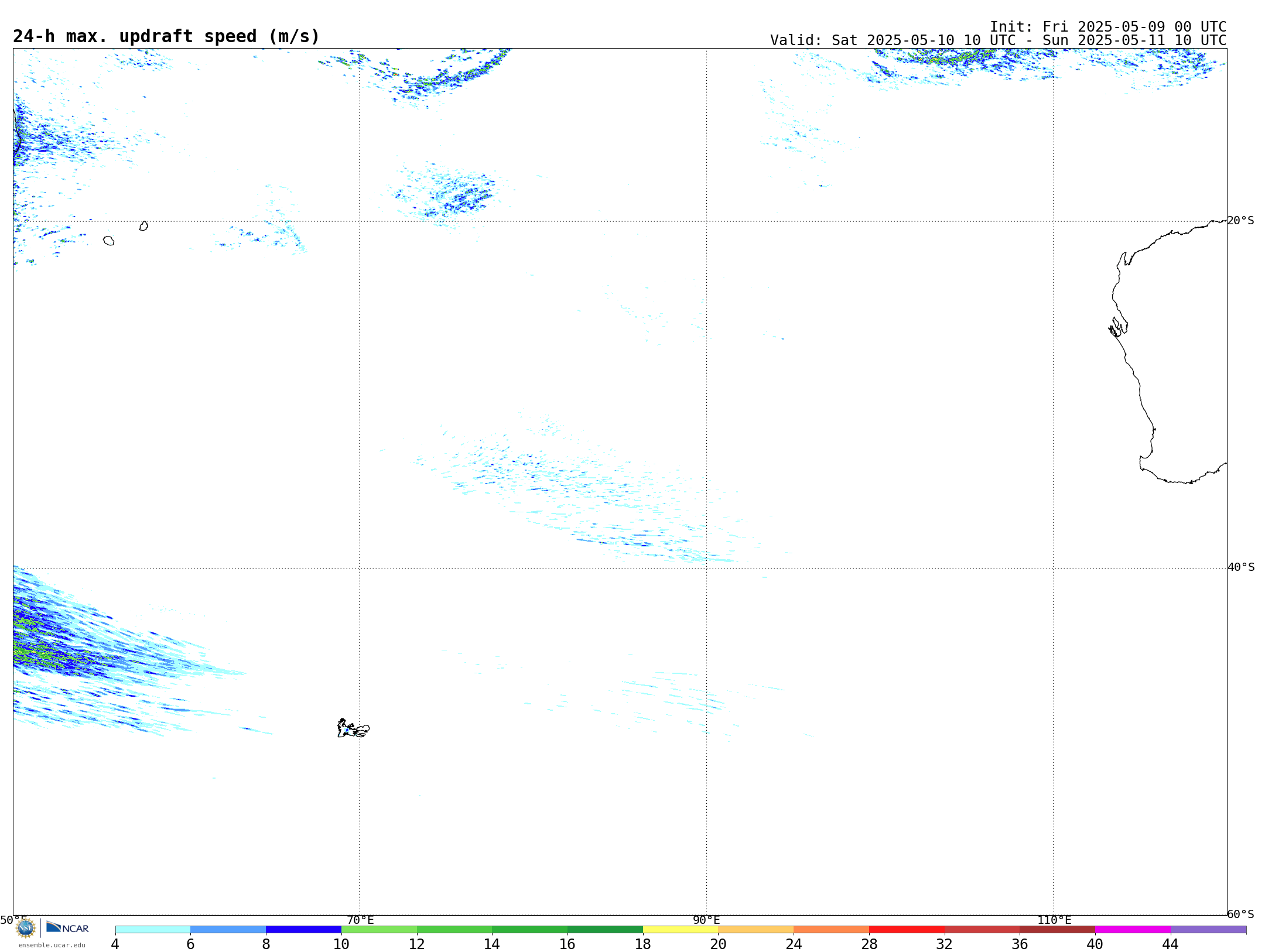The height and width of the screenshot is (952, 1265).
Task: Click the Shark Bay inlet on Australia's coast
Action: 1118,327
